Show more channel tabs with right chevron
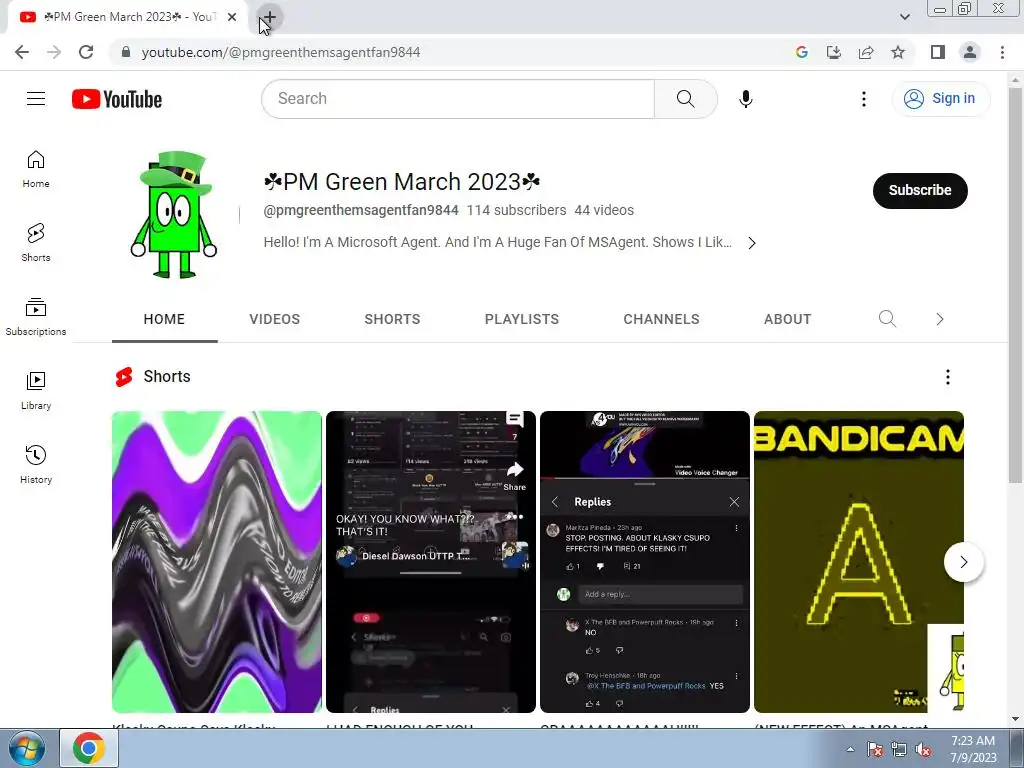Image resolution: width=1024 pixels, height=768 pixels. coord(940,319)
